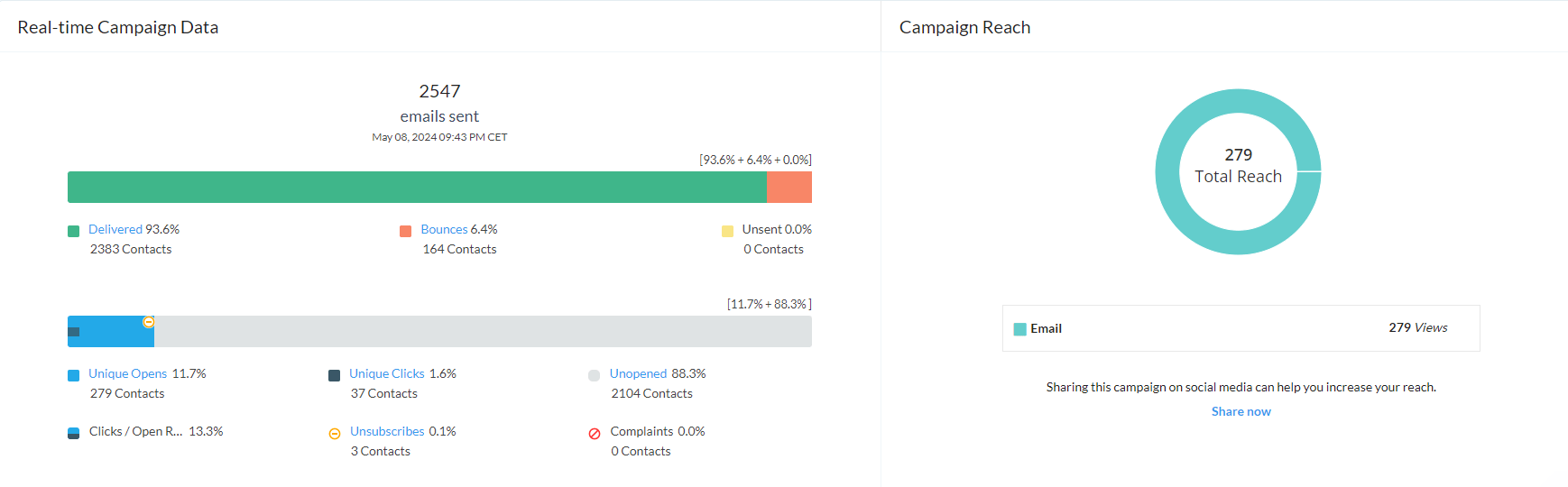1568x487 pixels.
Task: Click the teal Total Reach donut chart
Action: [x=1238, y=243]
